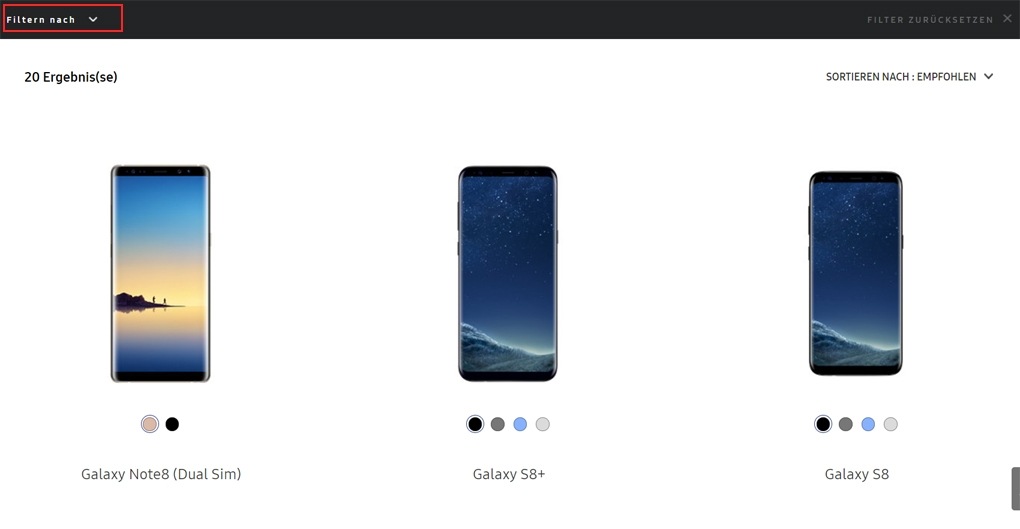This screenshot has width=1020, height=529.
Task: Open the Galaxy S8+ product link
Action: [509, 474]
